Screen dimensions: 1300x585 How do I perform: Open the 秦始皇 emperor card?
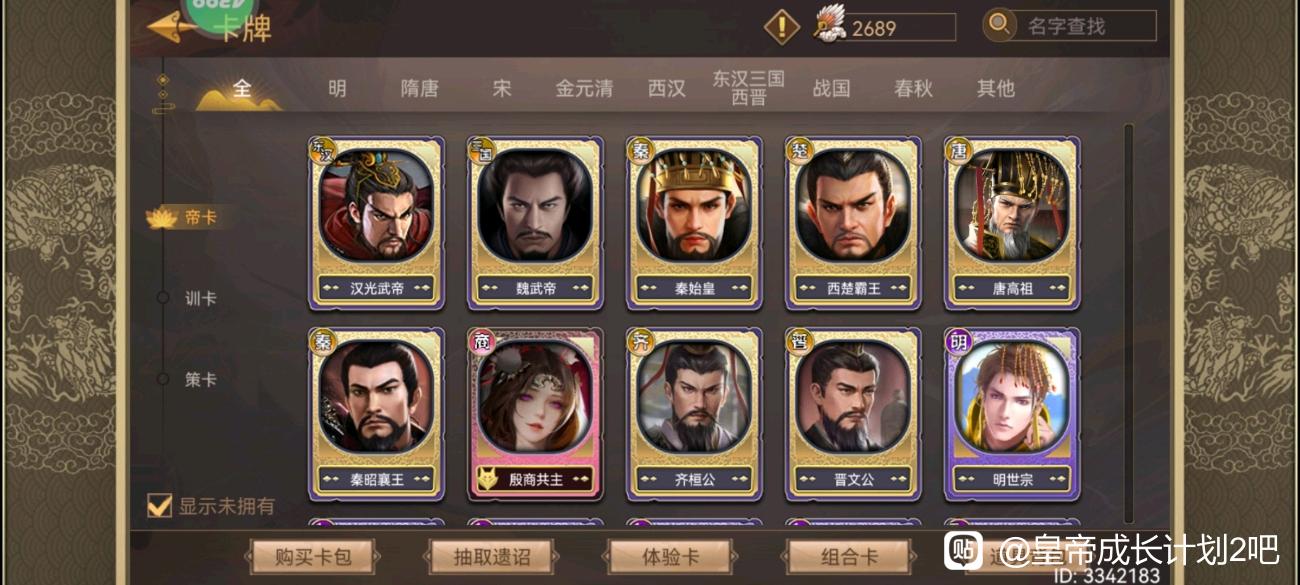(694, 223)
